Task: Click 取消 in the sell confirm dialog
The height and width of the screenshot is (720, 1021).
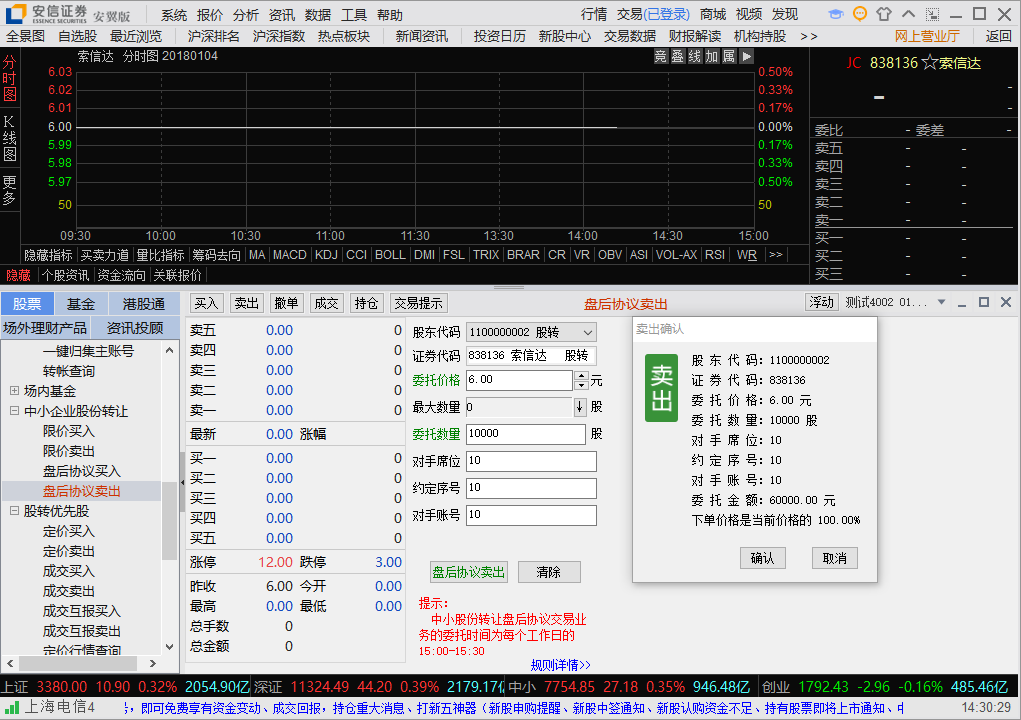Action: pyautogui.click(x=835, y=558)
